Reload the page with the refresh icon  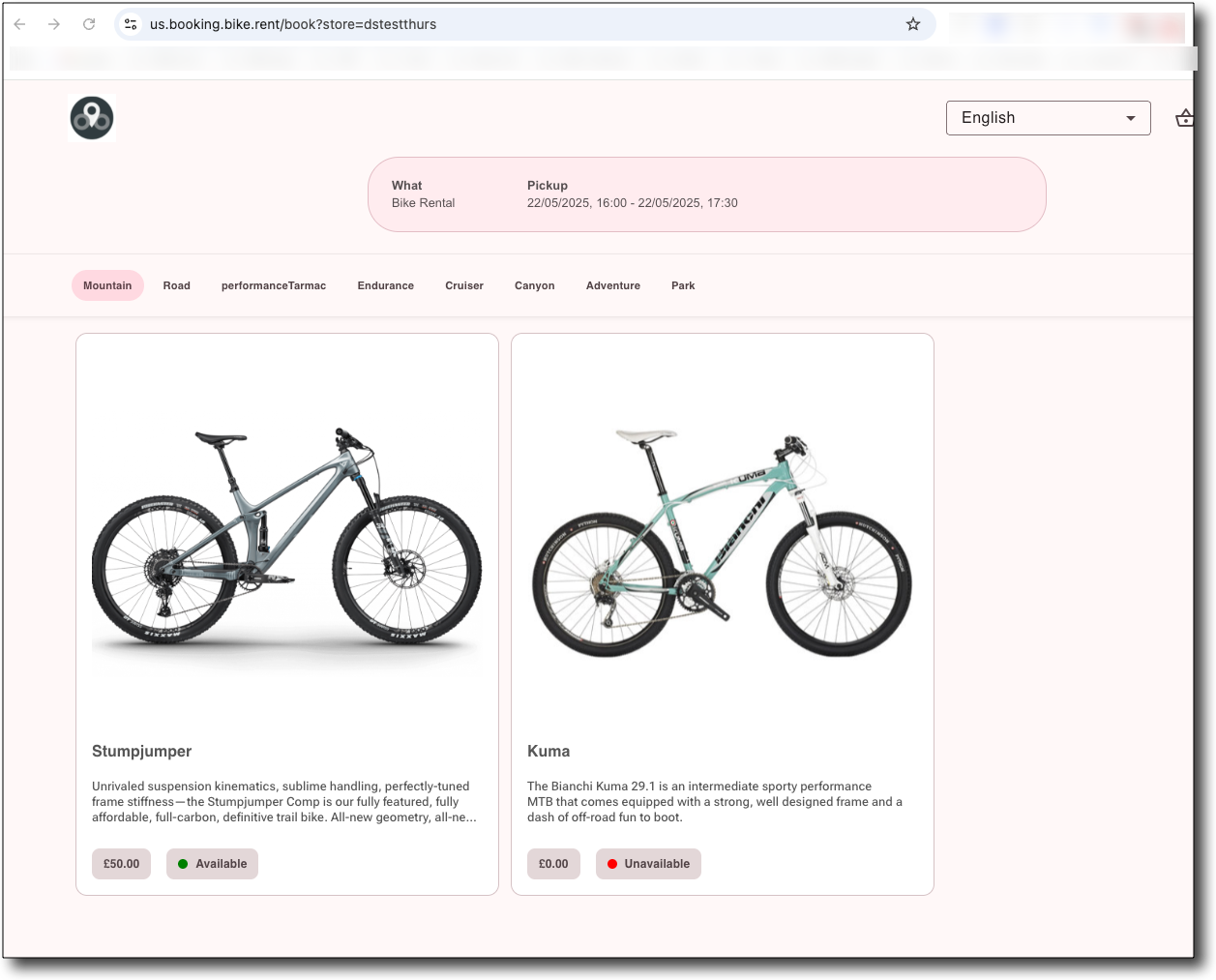[x=89, y=24]
